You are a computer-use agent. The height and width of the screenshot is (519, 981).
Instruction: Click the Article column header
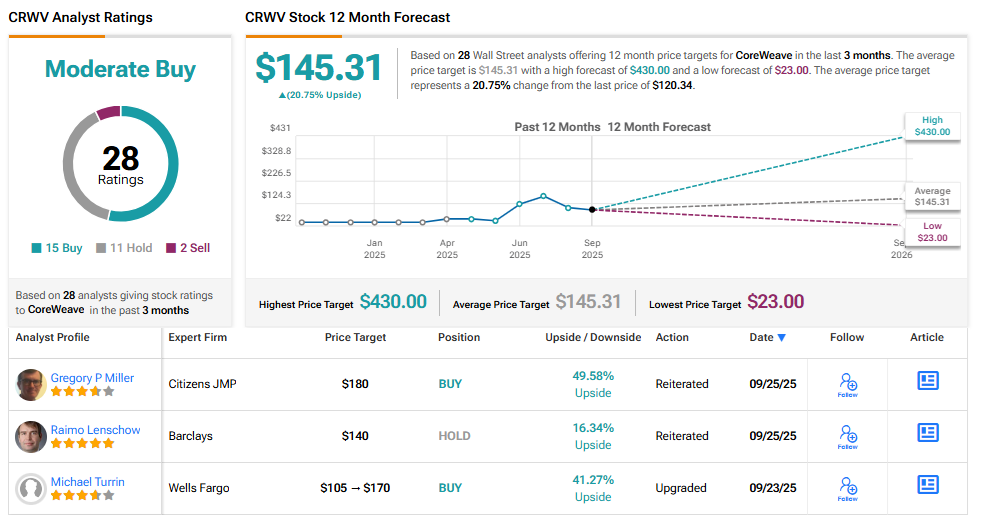(x=927, y=337)
